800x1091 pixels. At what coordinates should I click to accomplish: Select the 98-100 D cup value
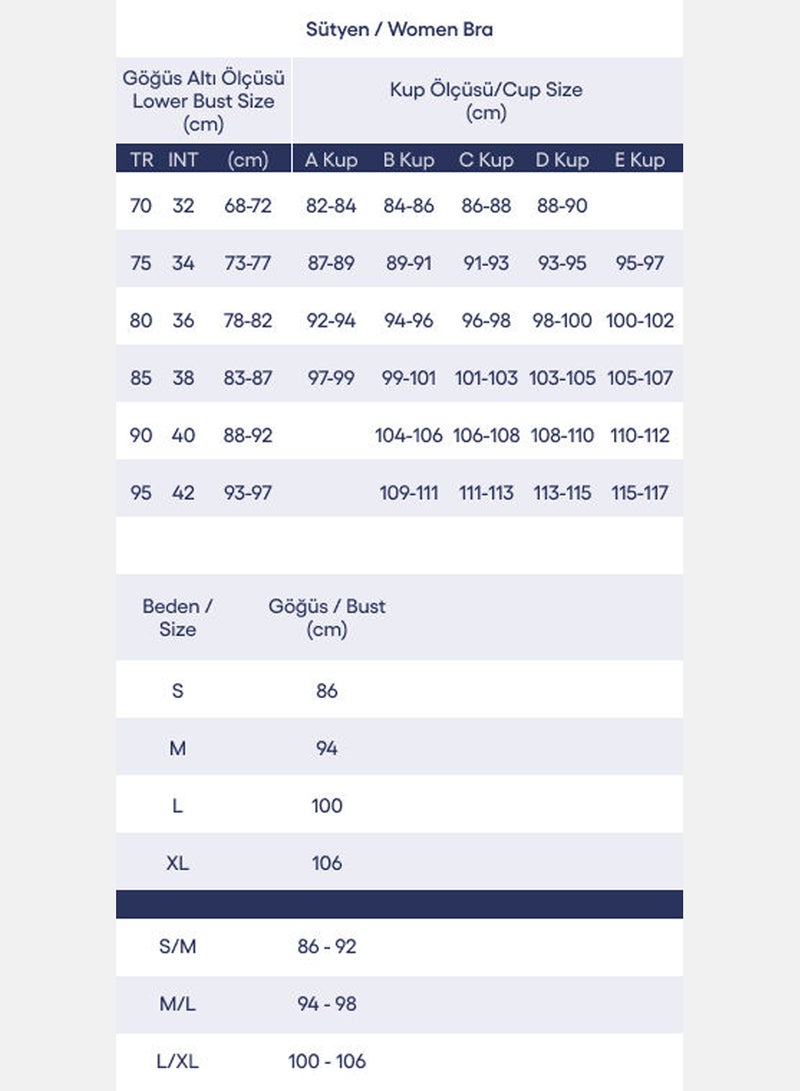point(562,321)
